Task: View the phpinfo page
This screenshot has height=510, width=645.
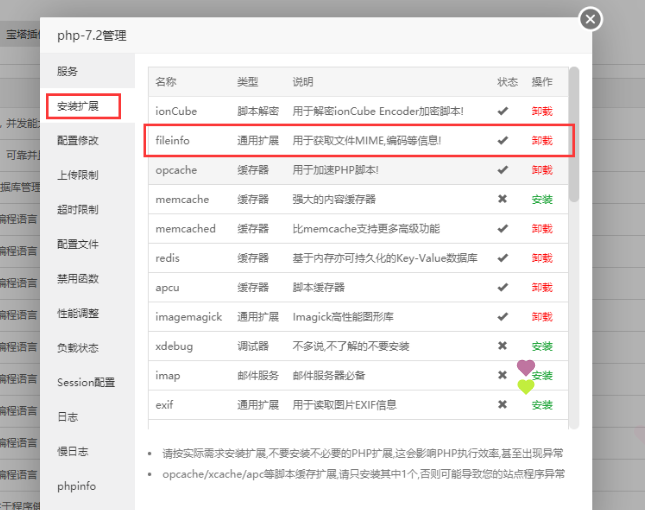Action: tap(76, 486)
